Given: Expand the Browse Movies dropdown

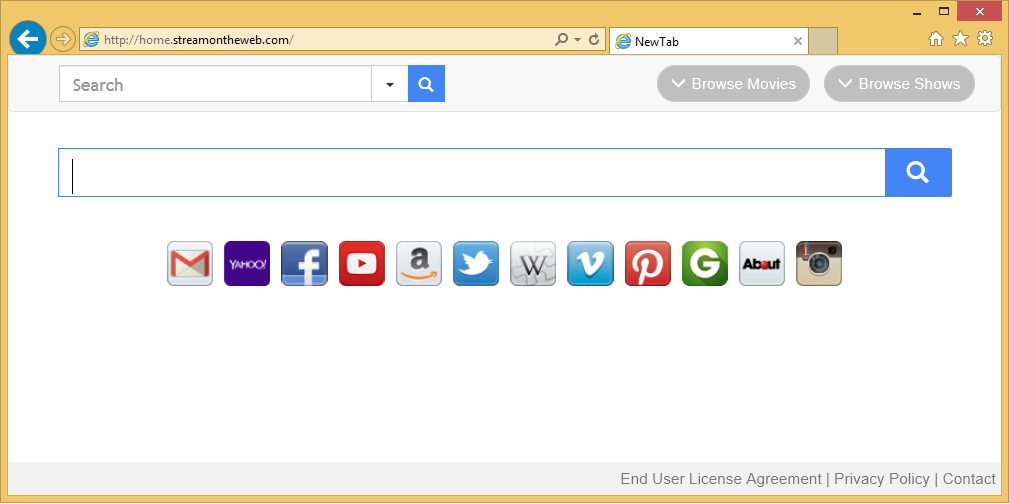Looking at the screenshot, I should (733, 84).
